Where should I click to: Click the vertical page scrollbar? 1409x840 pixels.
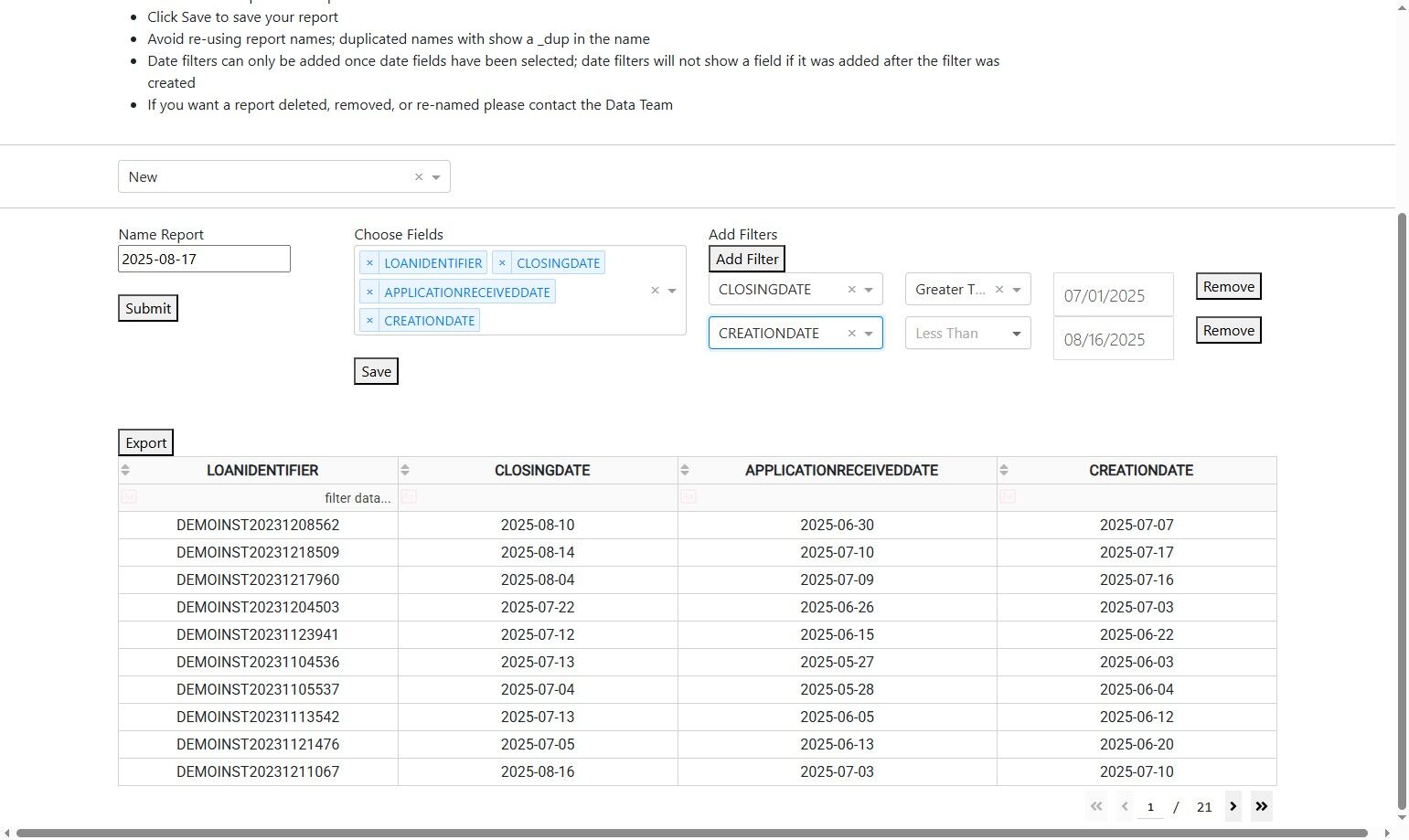[x=1403, y=512]
